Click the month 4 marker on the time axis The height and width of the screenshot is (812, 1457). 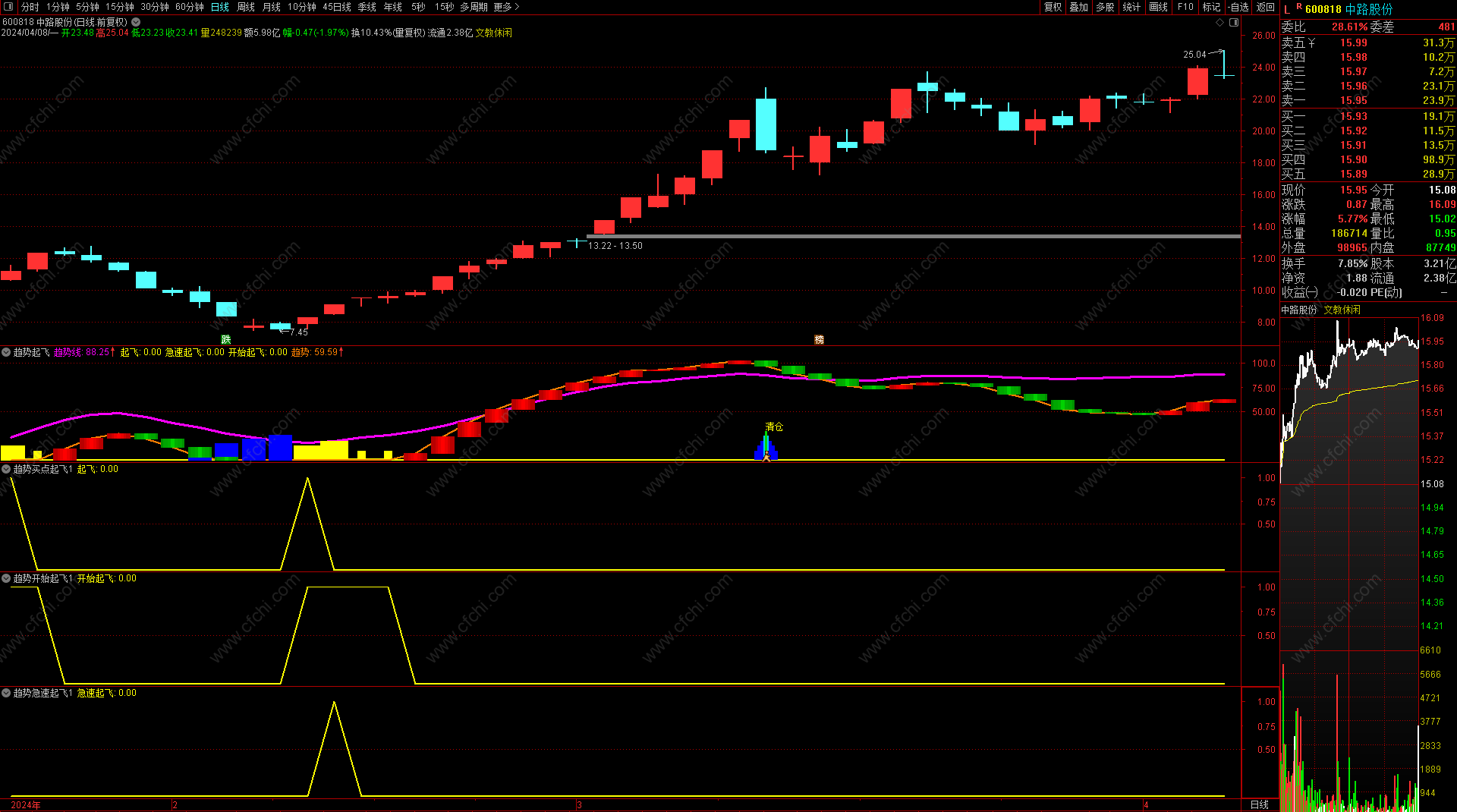click(x=1147, y=805)
